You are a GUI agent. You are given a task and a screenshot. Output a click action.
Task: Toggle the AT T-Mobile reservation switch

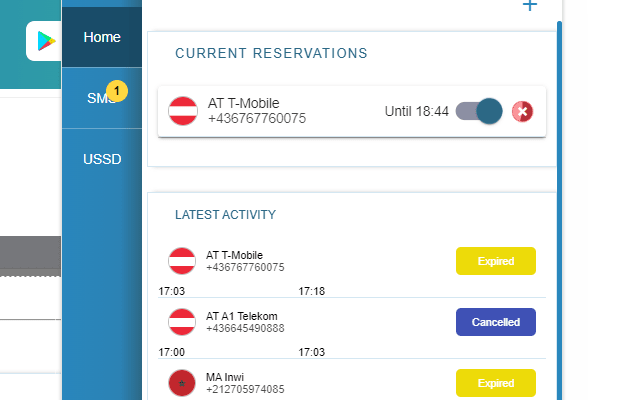pos(478,111)
